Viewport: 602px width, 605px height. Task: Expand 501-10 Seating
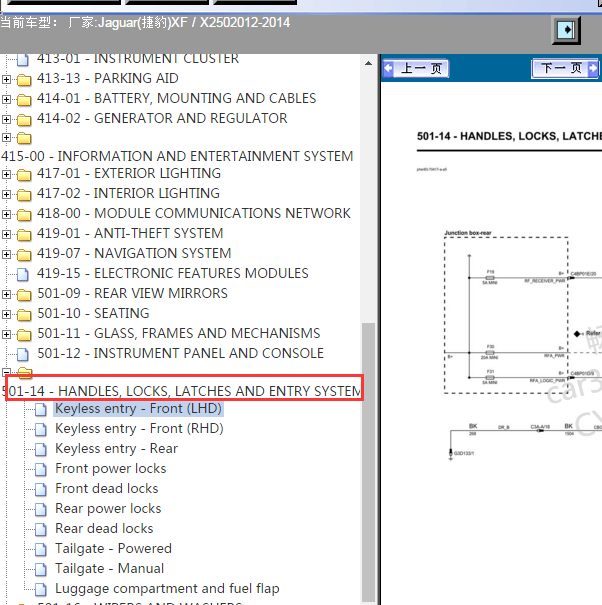point(6,314)
